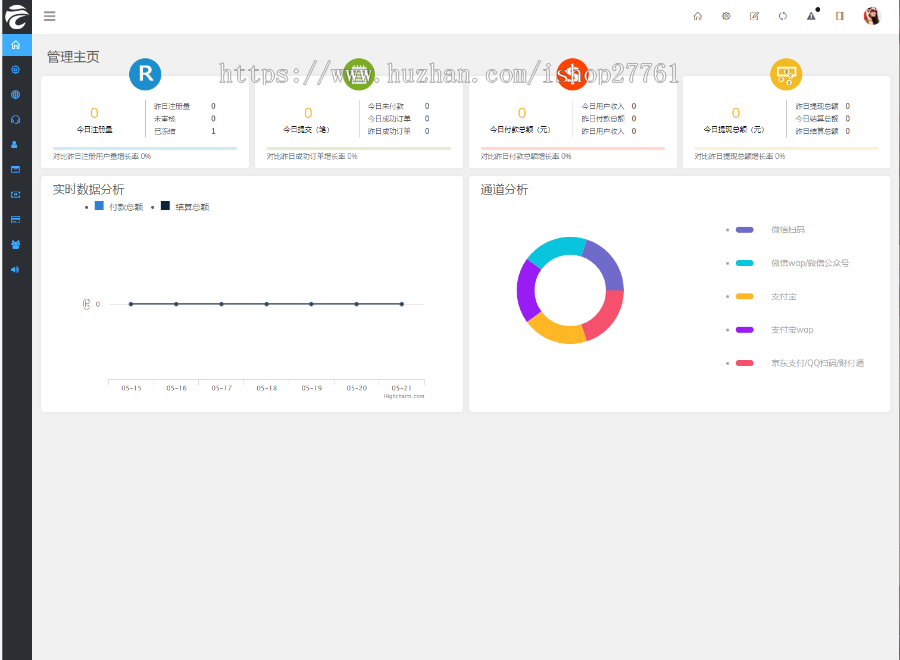Open the globe item in the sidebar
The height and width of the screenshot is (660, 900).
click(x=15, y=95)
